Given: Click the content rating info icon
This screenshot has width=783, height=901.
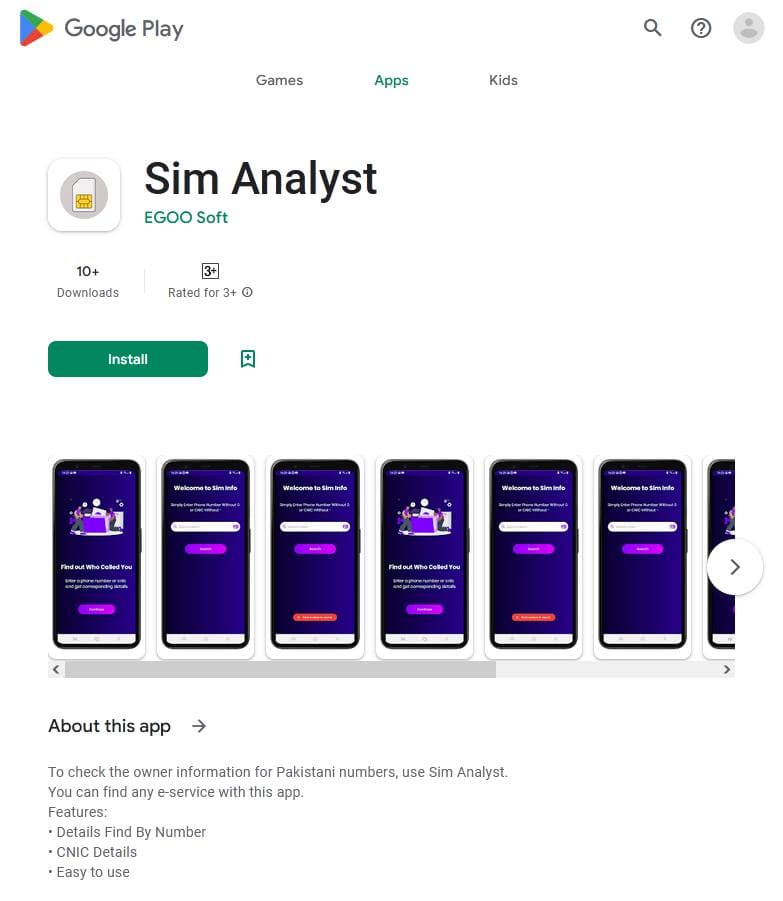Looking at the screenshot, I should tap(247, 292).
